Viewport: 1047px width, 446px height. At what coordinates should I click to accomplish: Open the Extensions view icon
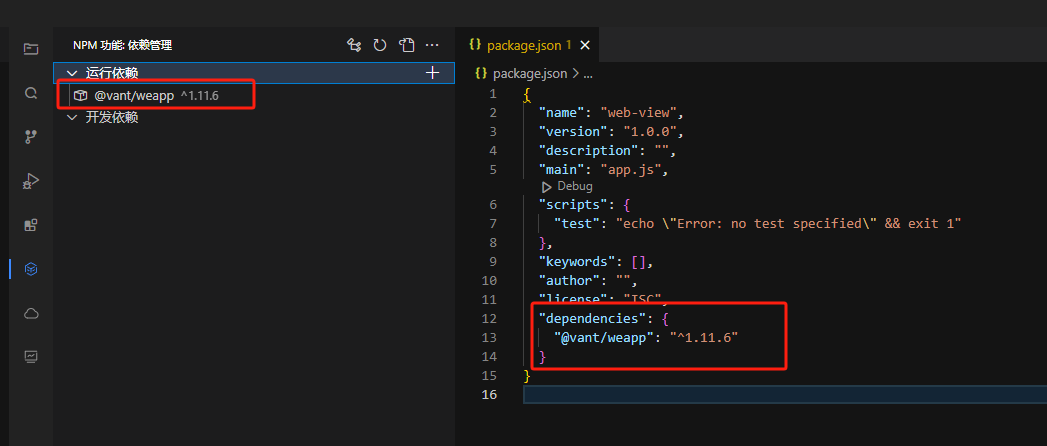(31, 225)
